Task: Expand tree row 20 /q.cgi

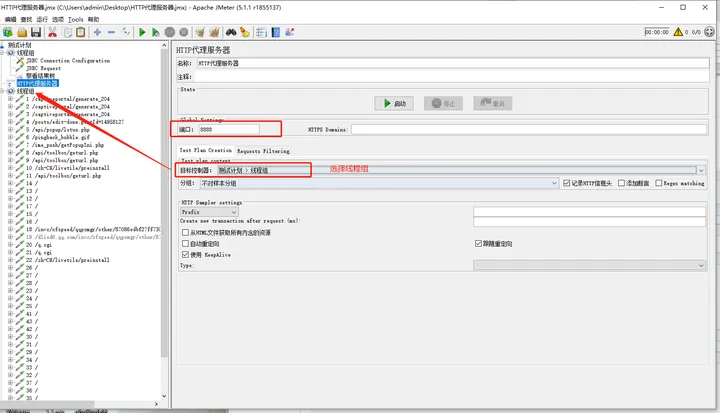Action: click(10, 245)
